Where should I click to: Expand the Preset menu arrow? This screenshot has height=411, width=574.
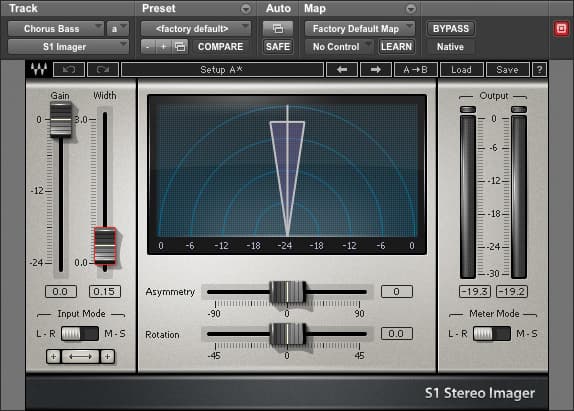[246, 8]
